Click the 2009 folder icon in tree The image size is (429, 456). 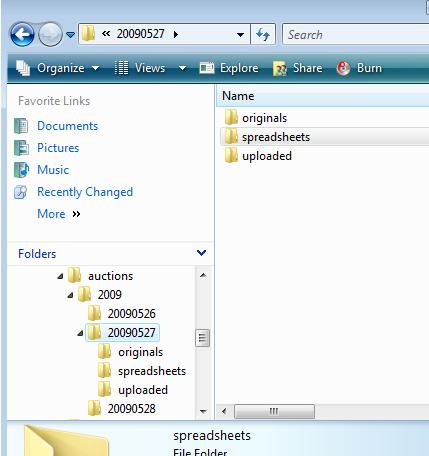[84, 294]
